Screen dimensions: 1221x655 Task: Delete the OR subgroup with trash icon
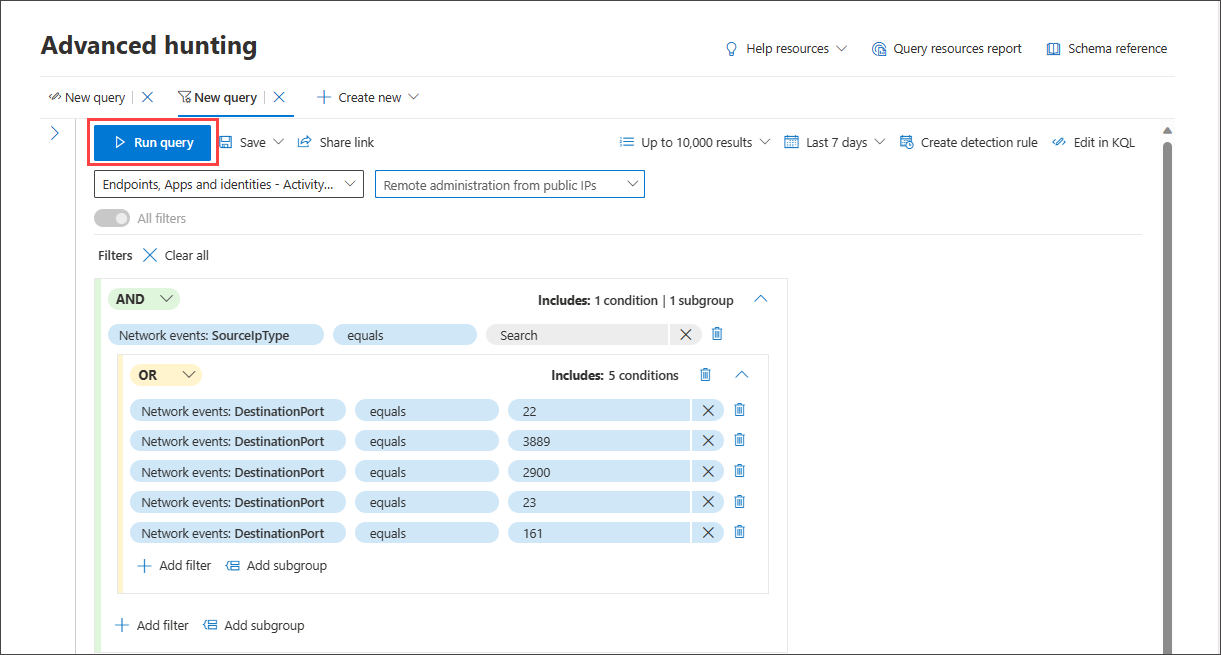pos(705,374)
